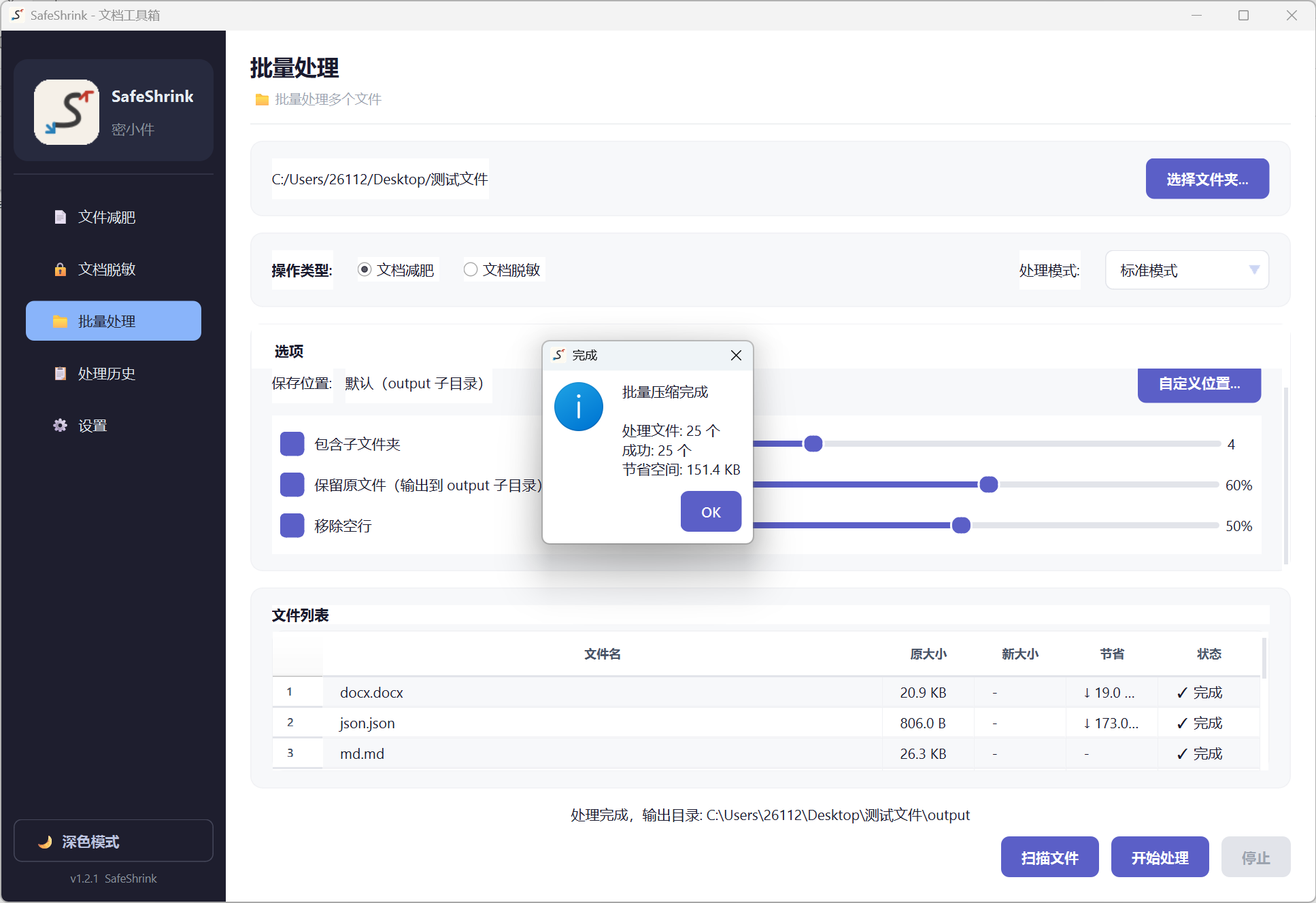Click the slider handle with value 4
This screenshot has height=903, width=1316.
813,444
